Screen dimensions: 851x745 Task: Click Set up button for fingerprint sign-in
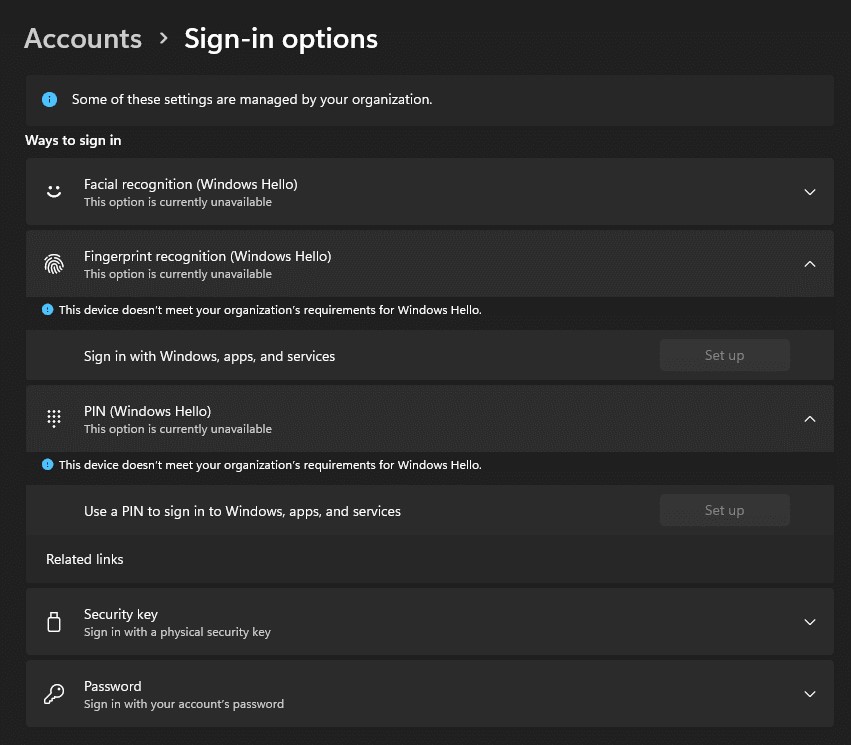tap(724, 355)
